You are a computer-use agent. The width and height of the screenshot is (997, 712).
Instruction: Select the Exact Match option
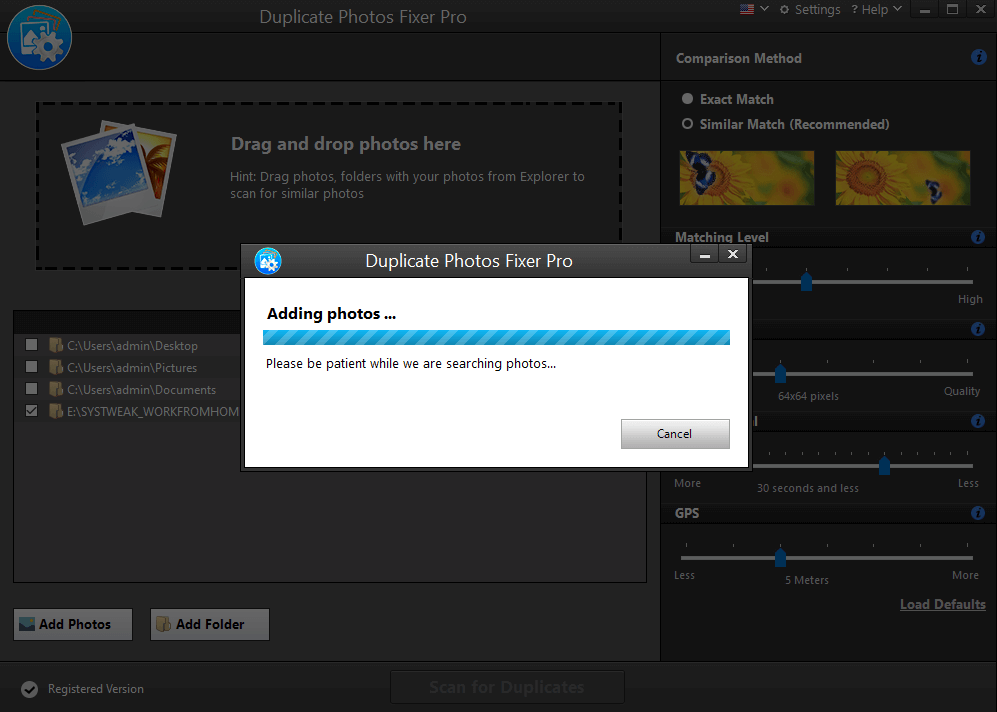click(x=687, y=99)
